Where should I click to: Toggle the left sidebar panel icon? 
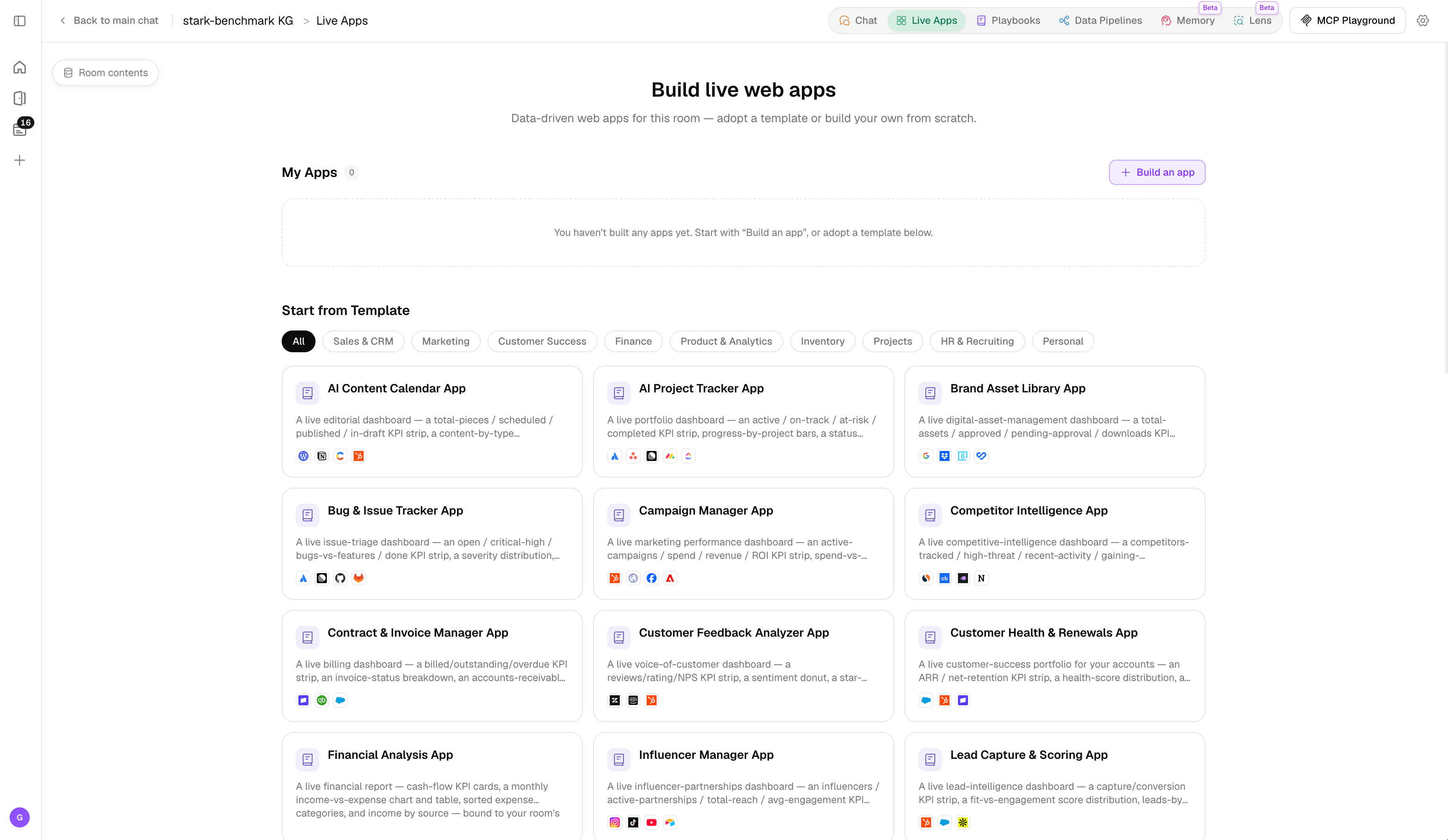[20, 20]
